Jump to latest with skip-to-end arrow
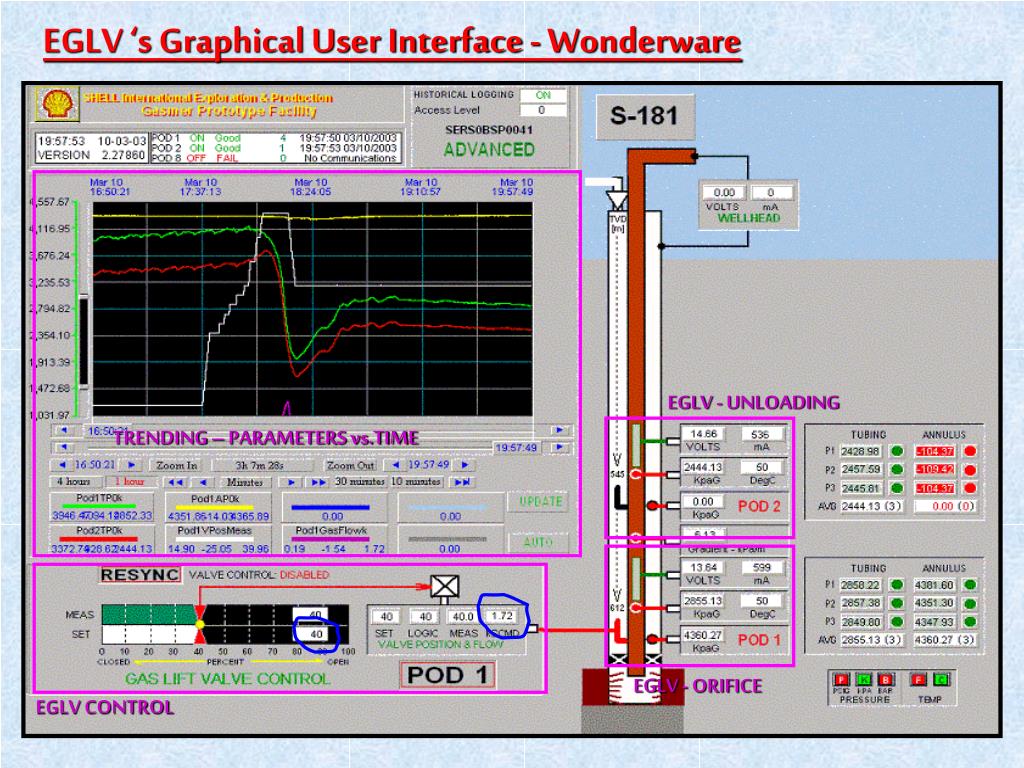This screenshot has height=768, width=1024. [x=461, y=482]
